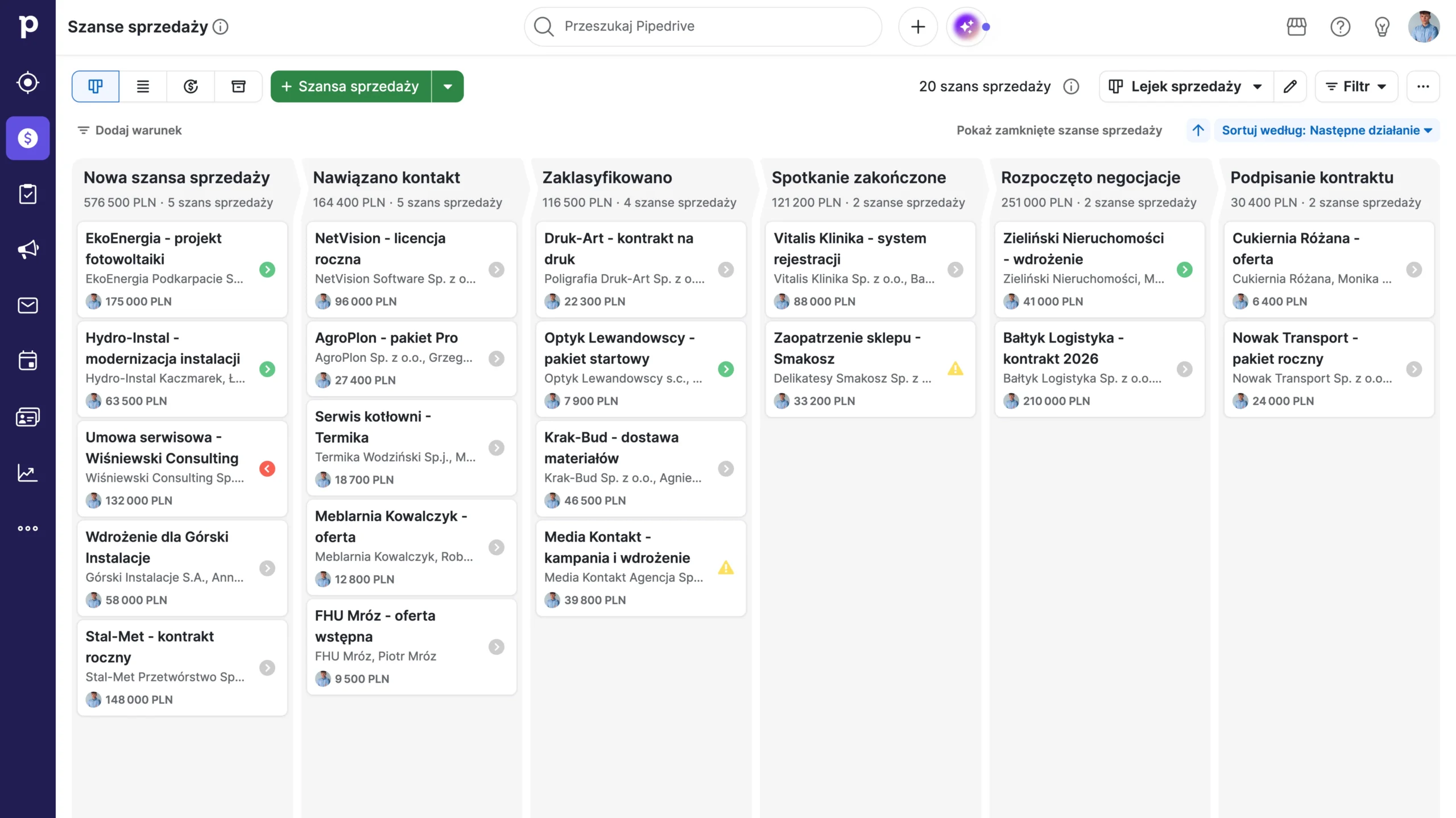Click green activity icon on Zieliński Nieruchomości deal

(x=1185, y=270)
